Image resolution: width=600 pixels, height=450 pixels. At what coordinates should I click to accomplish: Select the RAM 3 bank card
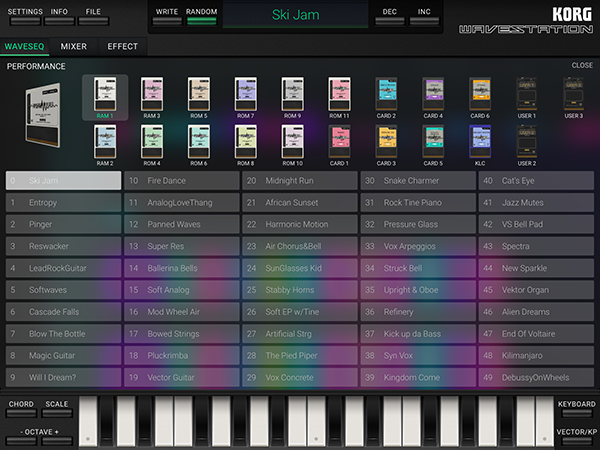click(151, 95)
